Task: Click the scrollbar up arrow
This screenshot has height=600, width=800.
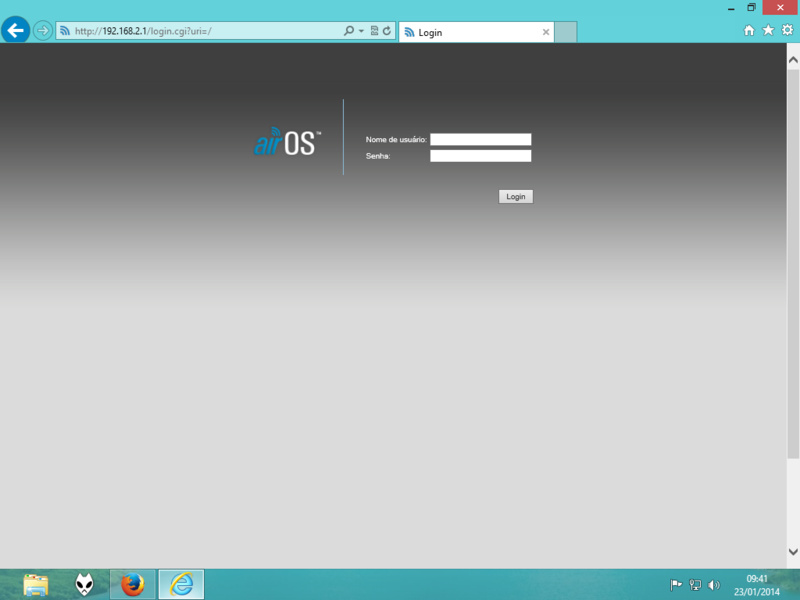Action: [793, 60]
